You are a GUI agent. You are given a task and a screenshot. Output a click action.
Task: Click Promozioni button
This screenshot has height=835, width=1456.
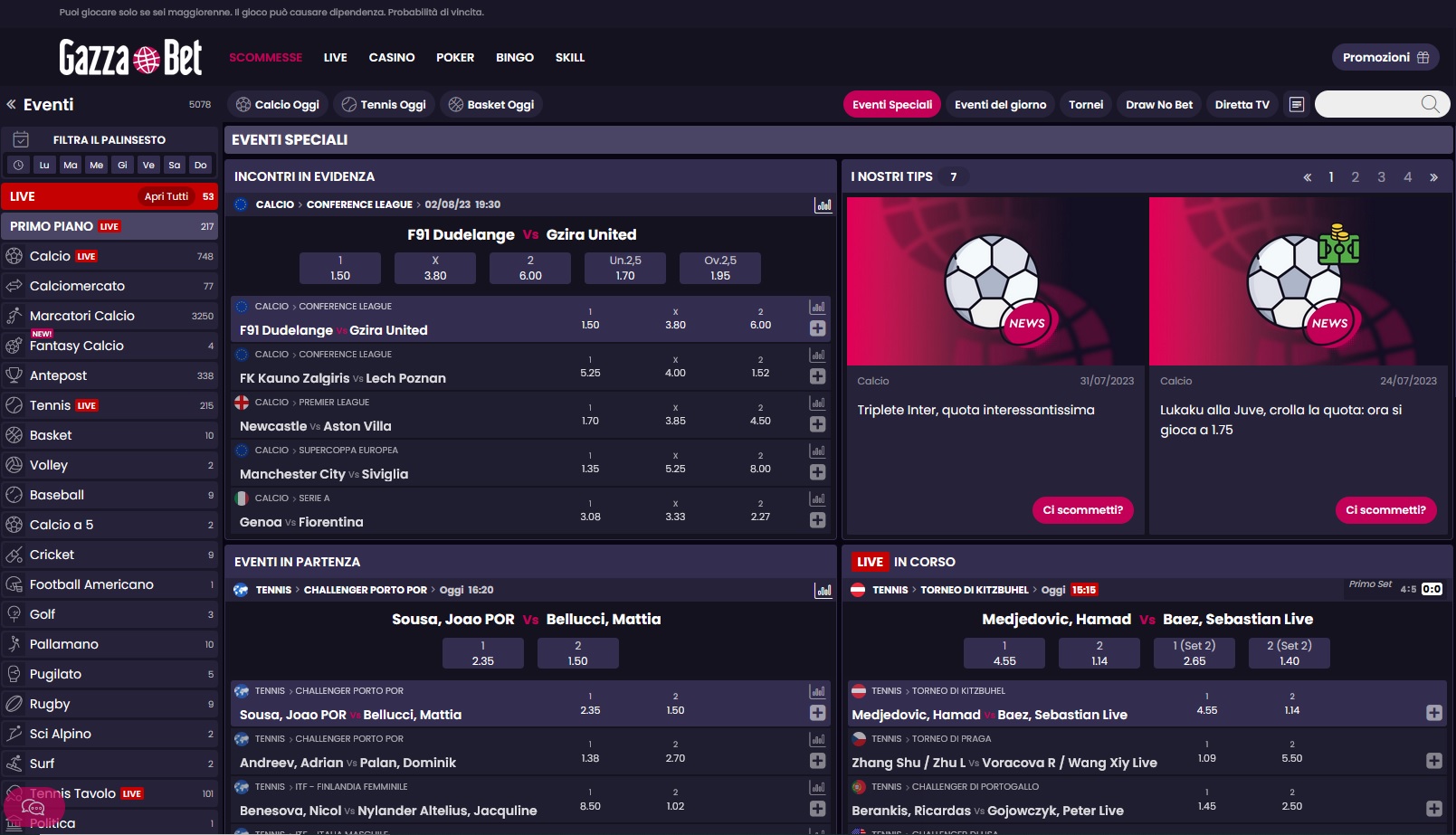pyautogui.click(x=1385, y=57)
